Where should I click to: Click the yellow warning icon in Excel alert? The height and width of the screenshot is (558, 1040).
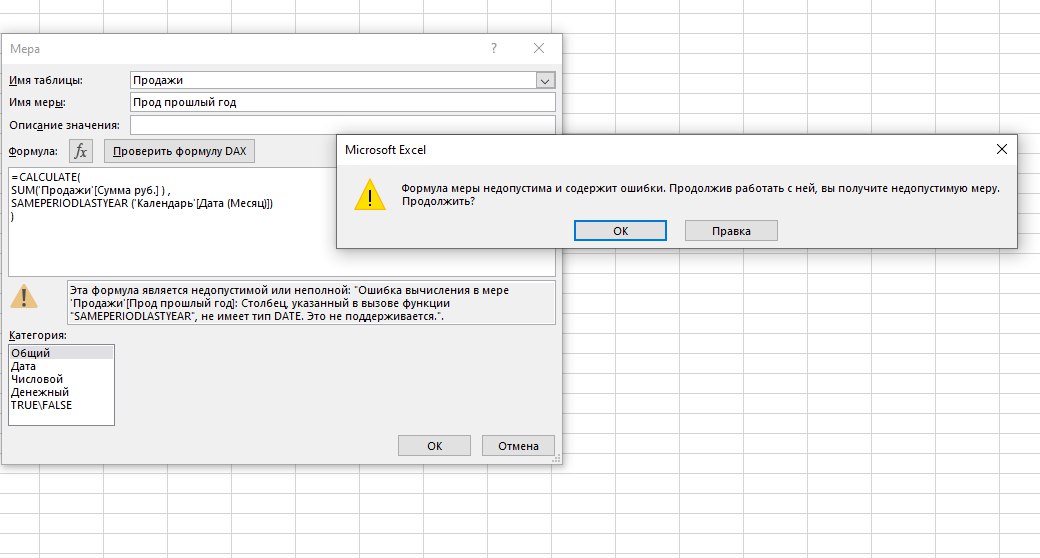tap(369, 194)
